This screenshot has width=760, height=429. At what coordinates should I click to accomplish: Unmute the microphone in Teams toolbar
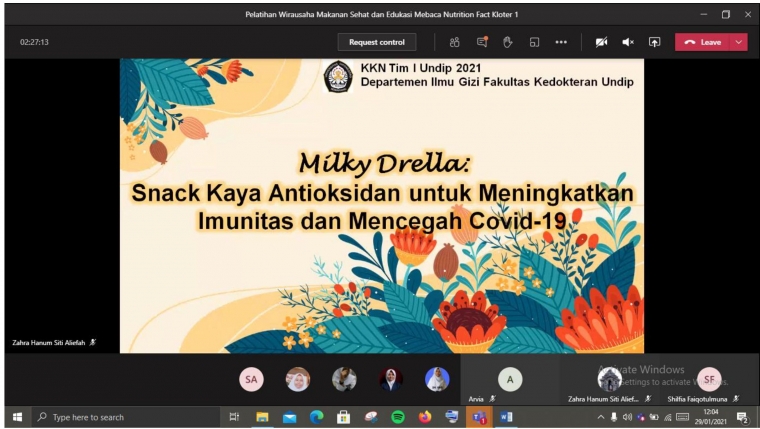pyautogui.click(x=628, y=42)
